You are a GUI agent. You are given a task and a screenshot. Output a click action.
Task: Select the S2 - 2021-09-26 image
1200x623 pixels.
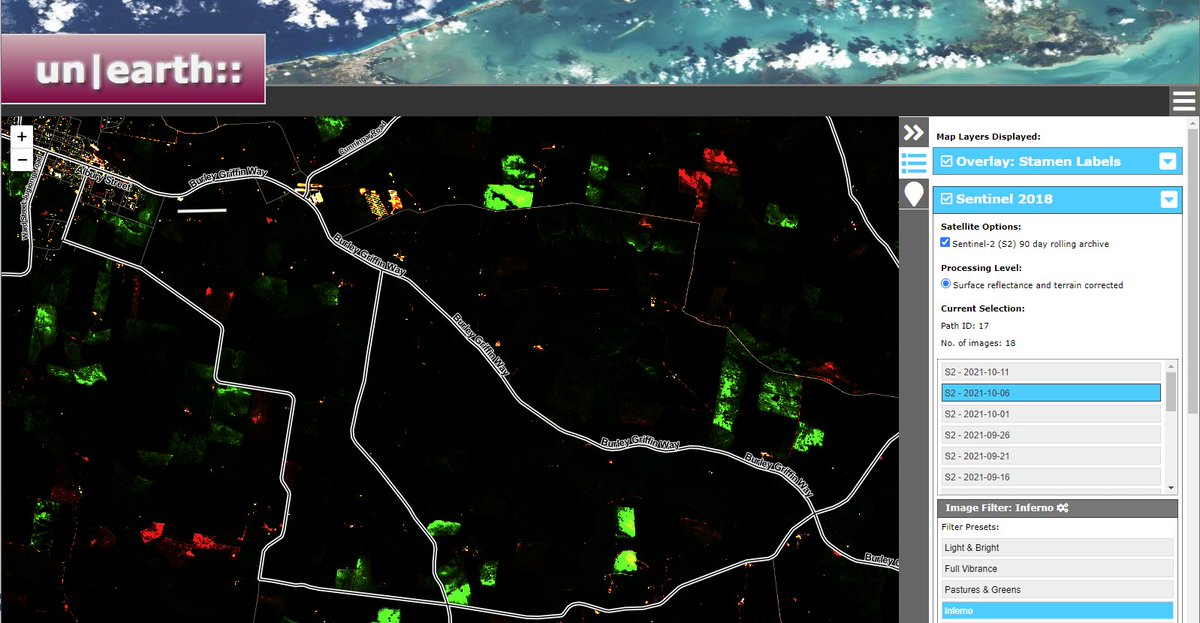(x=1048, y=435)
